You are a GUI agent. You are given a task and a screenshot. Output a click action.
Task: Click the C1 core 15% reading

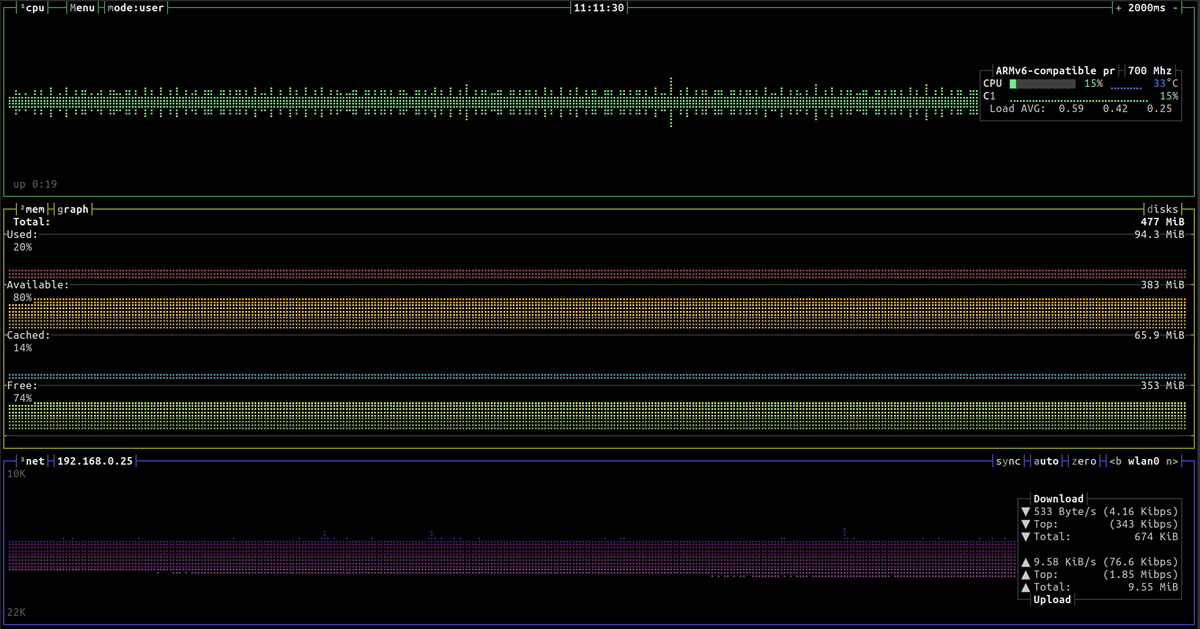[1169, 96]
